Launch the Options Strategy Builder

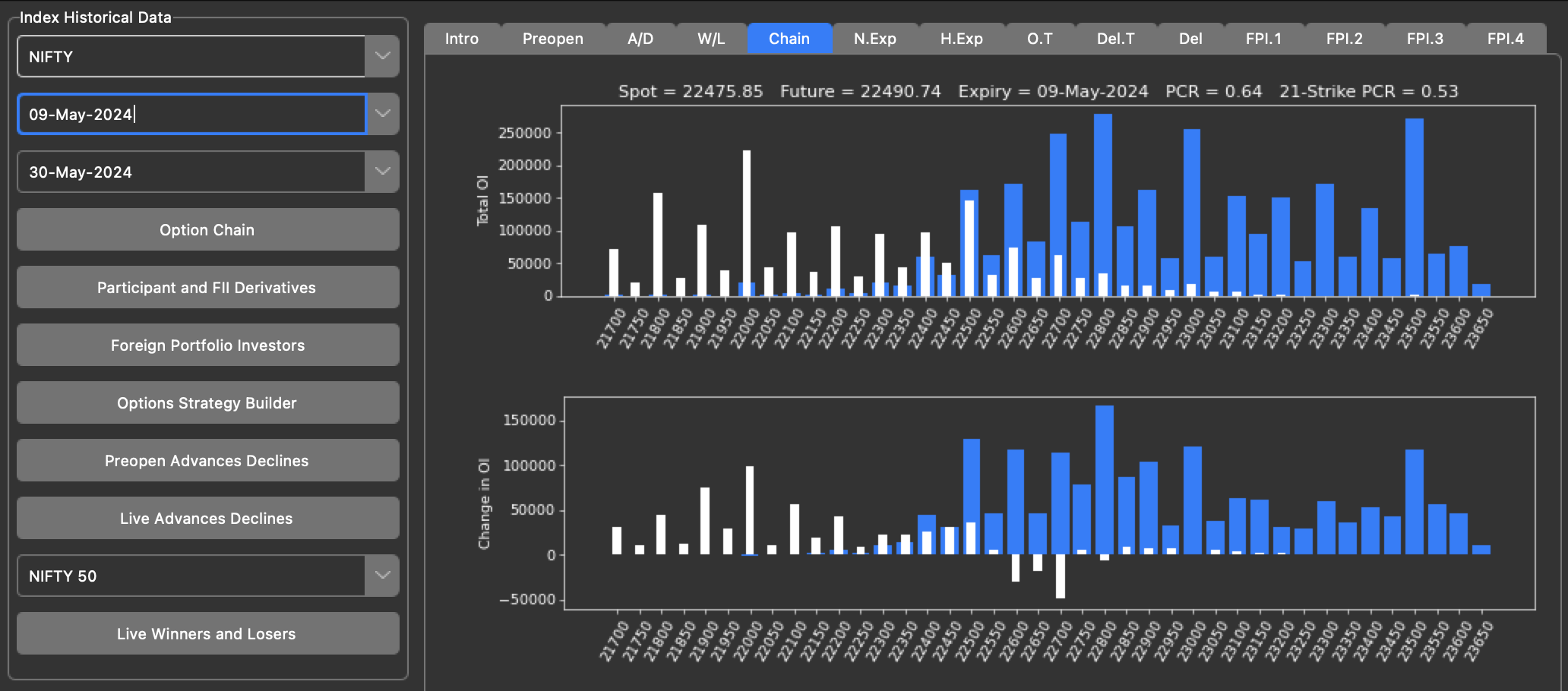pyautogui.click(x=207, y=402)
